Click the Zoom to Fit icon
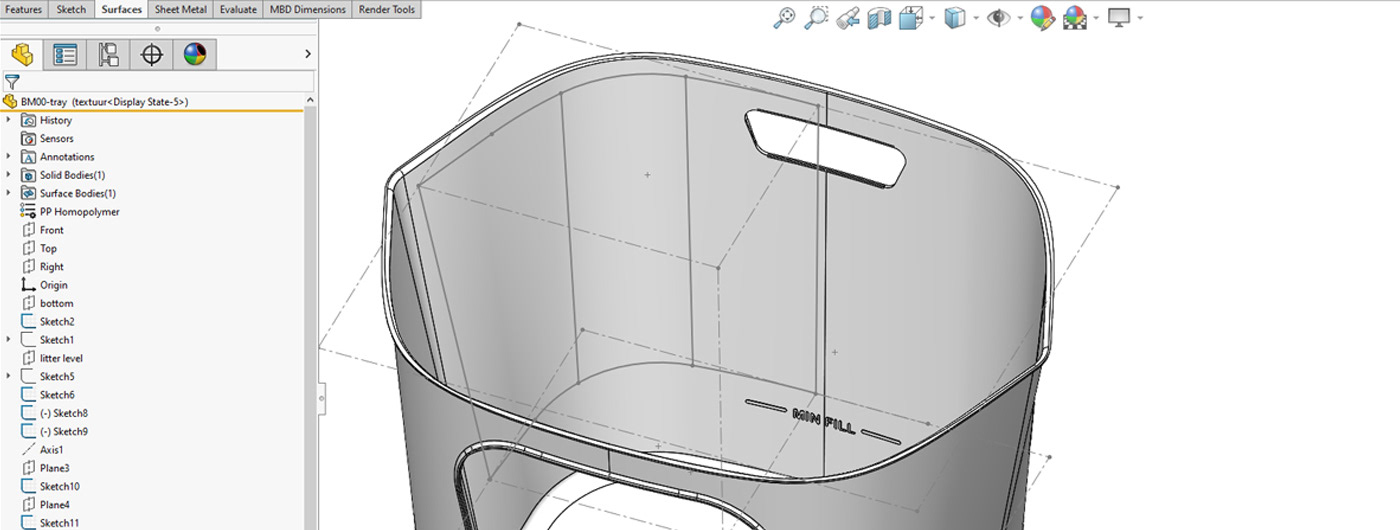1400x530 pixels. 785,17
